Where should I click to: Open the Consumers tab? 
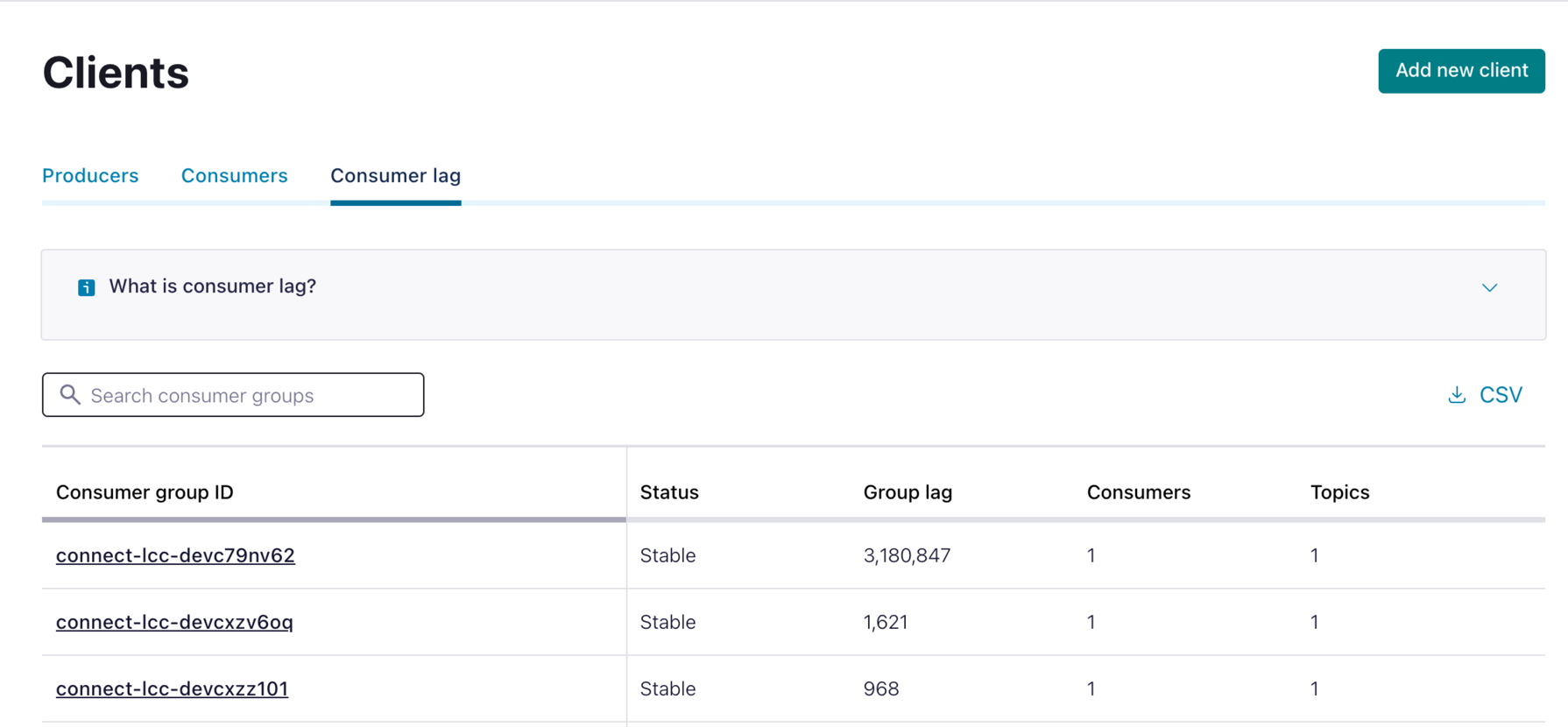click(234, 176)
